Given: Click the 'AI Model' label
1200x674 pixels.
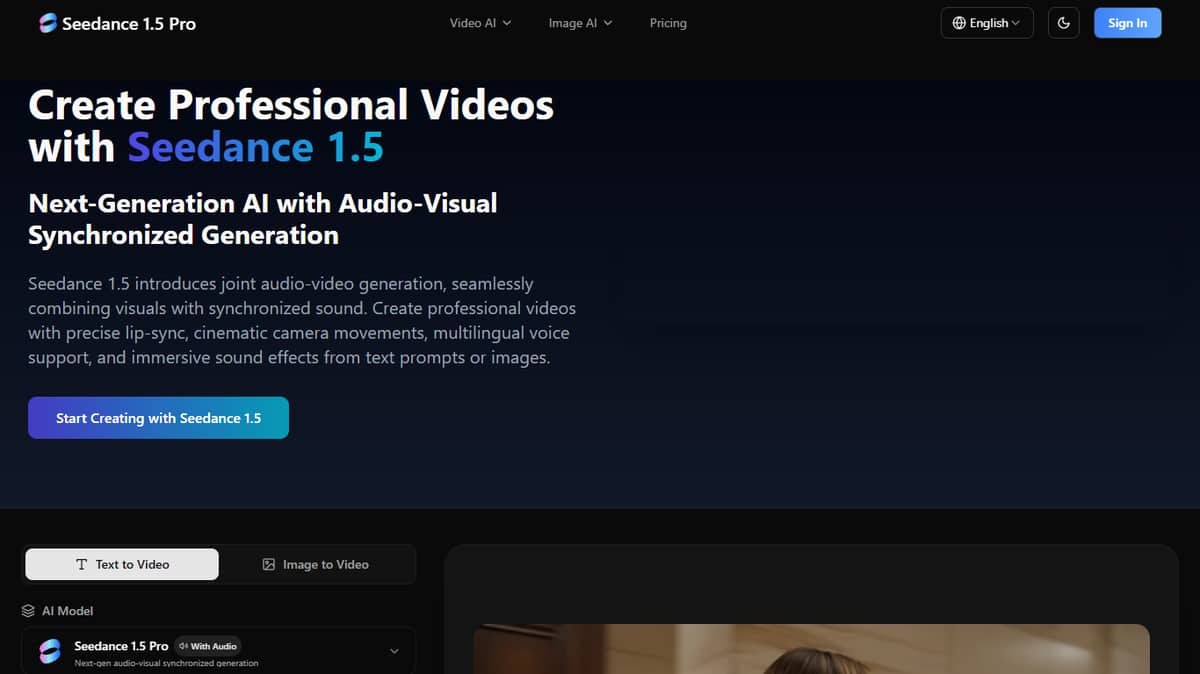Looking at the screenshot, I should 68,611.
